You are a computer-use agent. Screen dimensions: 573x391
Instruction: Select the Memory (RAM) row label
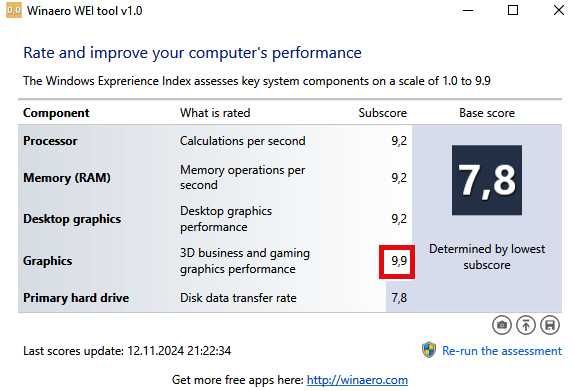point(67,178)
